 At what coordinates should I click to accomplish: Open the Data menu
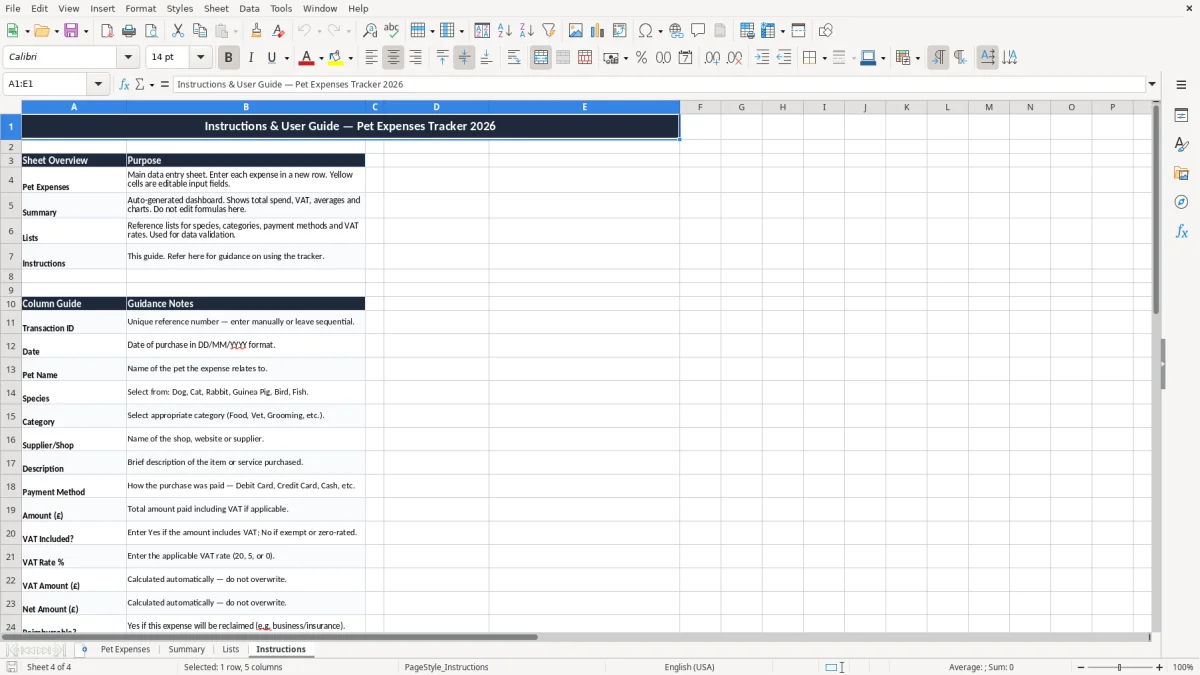coord(249,8)
